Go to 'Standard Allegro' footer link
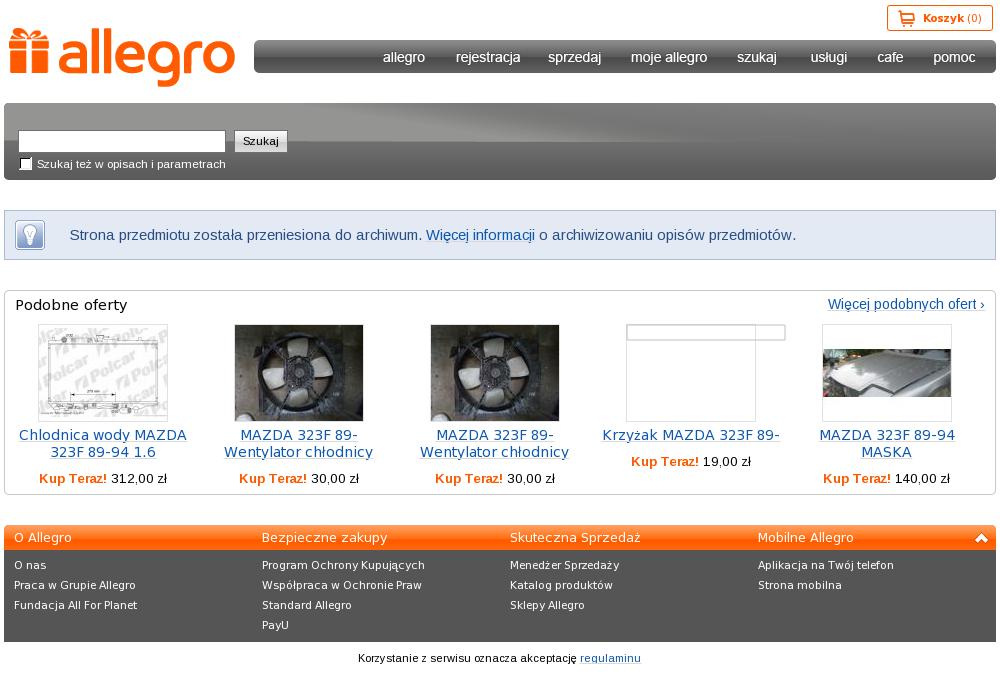The height and width of the screenshot is (678, 1000). 307,605
